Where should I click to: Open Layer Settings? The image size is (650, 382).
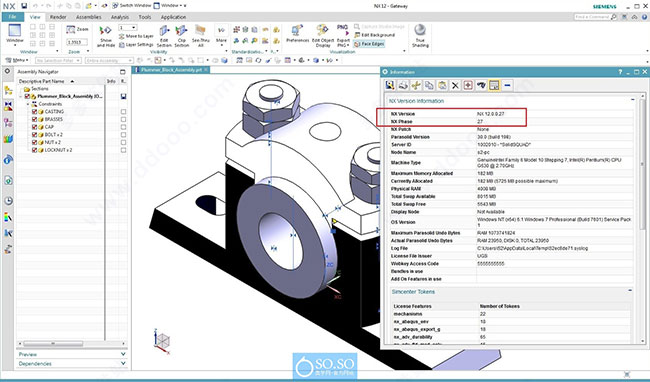point(136,44)
